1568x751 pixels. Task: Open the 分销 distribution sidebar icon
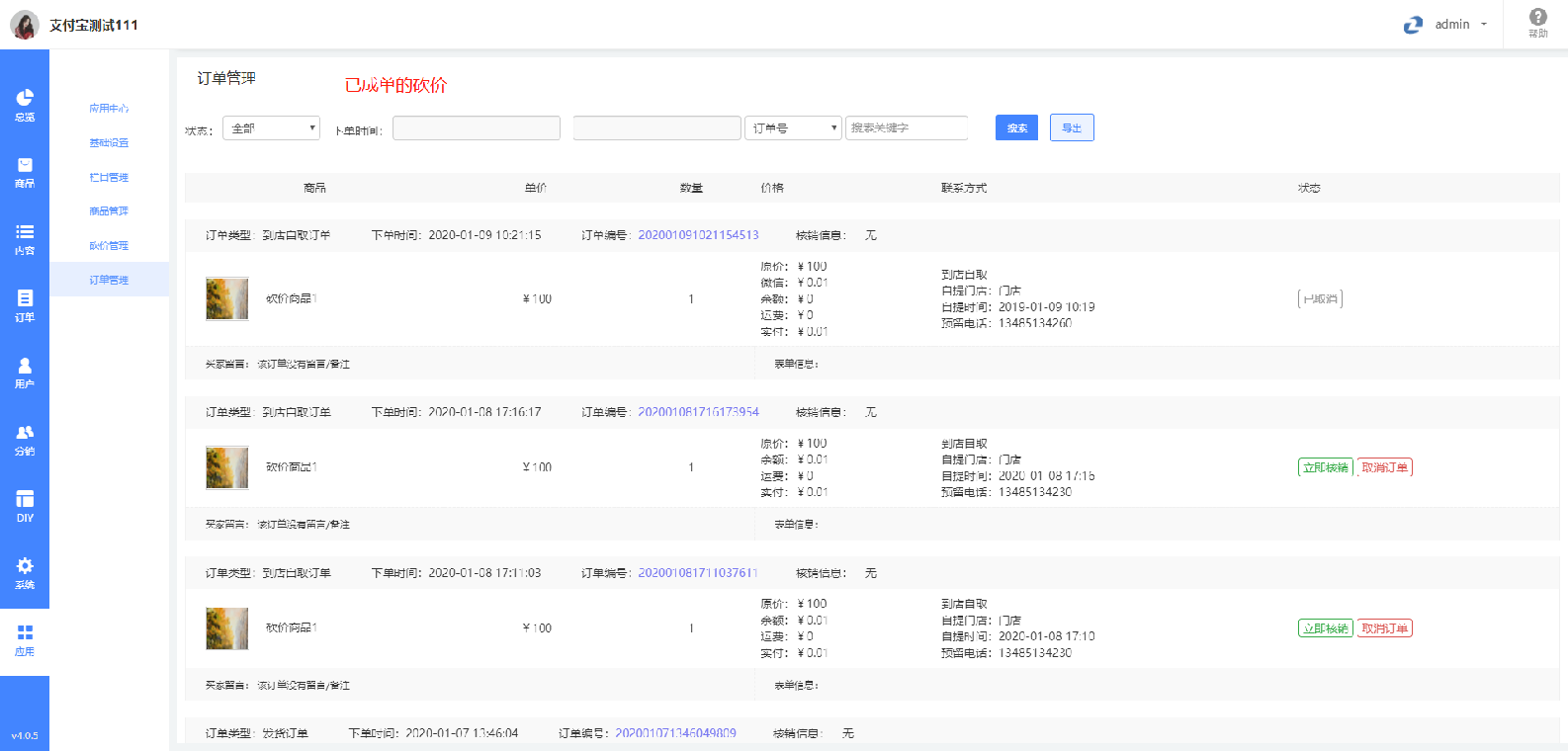coord(25,440)
